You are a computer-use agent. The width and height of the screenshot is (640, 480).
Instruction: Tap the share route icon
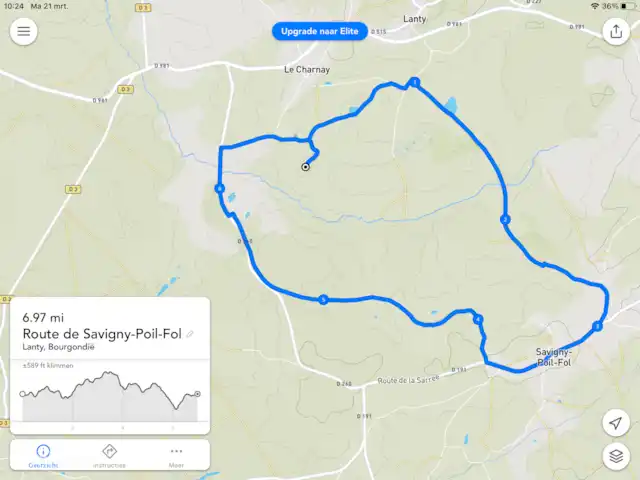[x=616, y=31]
